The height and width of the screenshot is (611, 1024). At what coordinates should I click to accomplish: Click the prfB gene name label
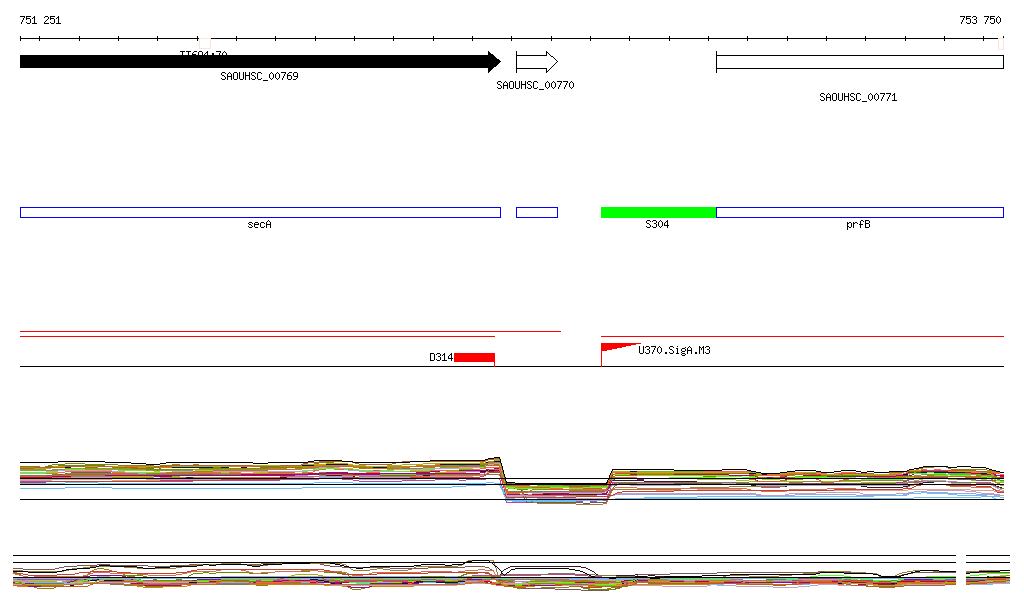click(x=858, y=225)
